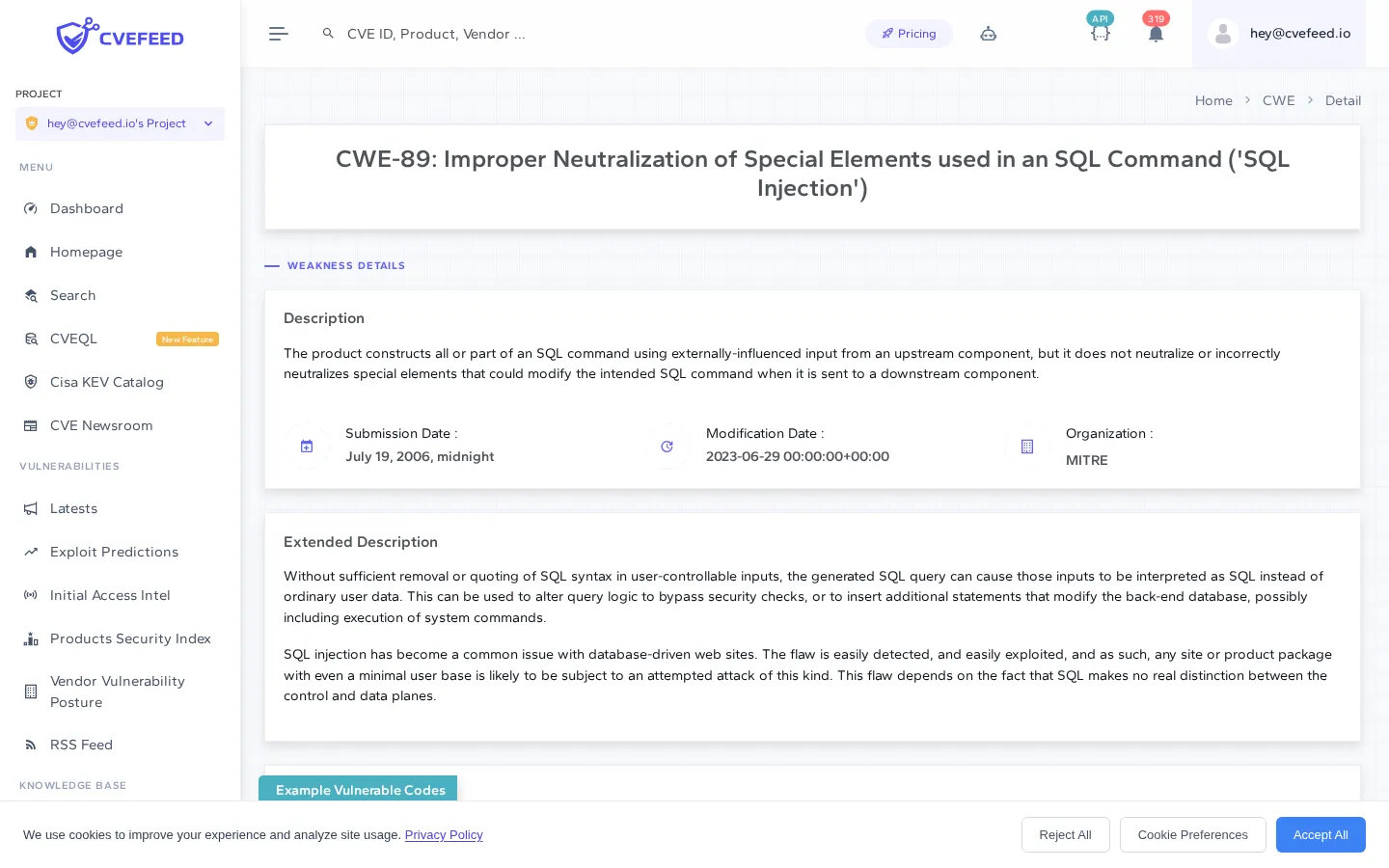The height and width of the screenshot is (868, 1389).
Task: Click the CVEFEED logo
Action: coord(120,36)
